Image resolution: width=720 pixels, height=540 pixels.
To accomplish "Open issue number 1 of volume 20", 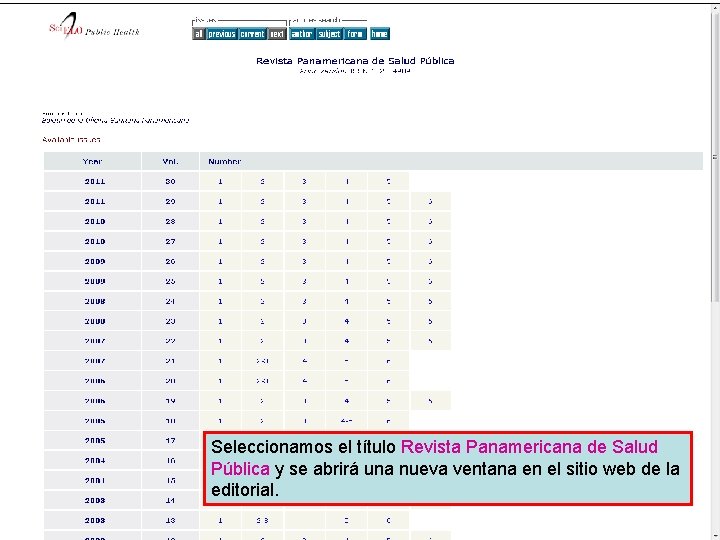I will coord(220,381).
